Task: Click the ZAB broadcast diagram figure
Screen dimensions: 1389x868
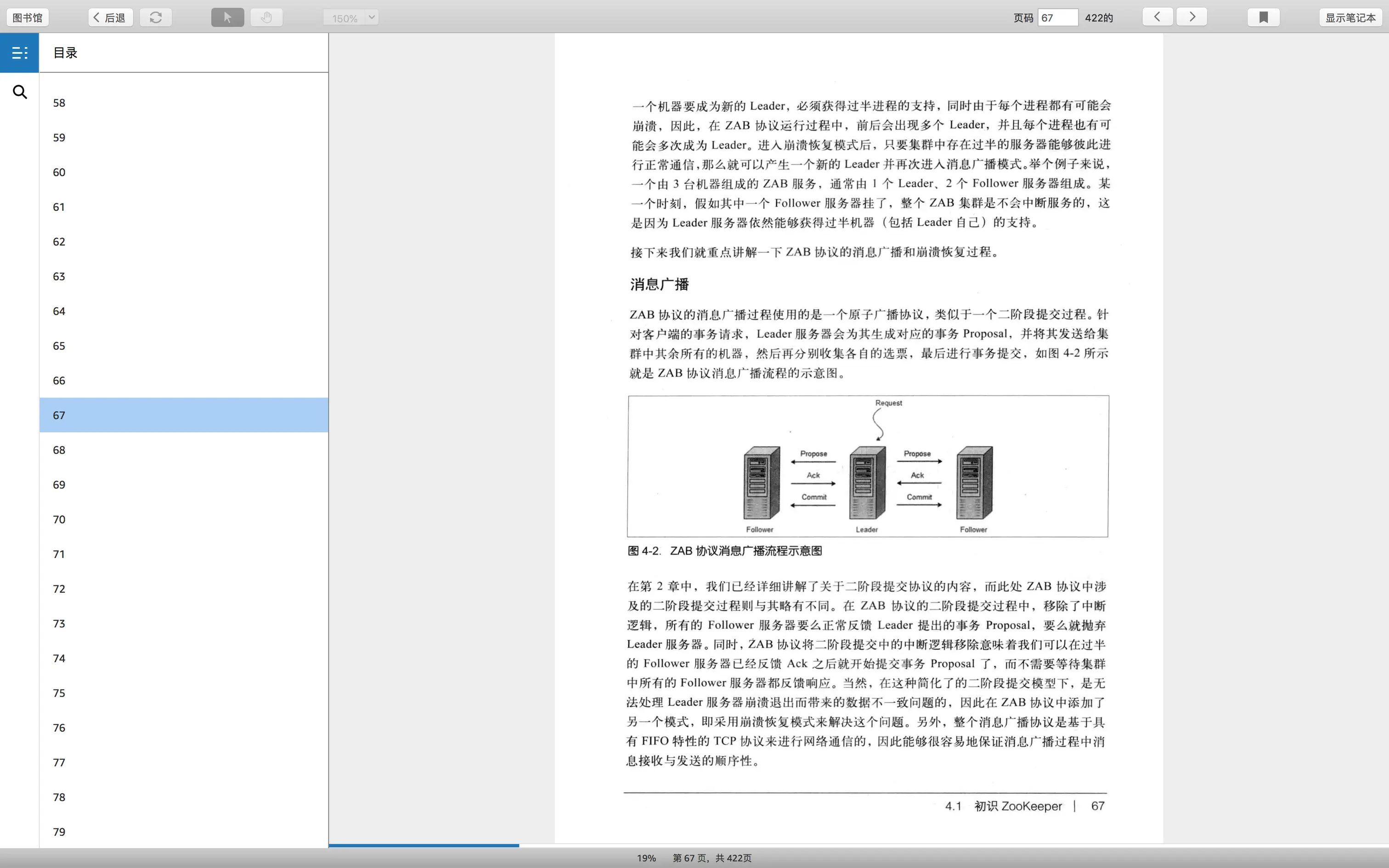Action: pyautogui.click(x=868, y=466)
